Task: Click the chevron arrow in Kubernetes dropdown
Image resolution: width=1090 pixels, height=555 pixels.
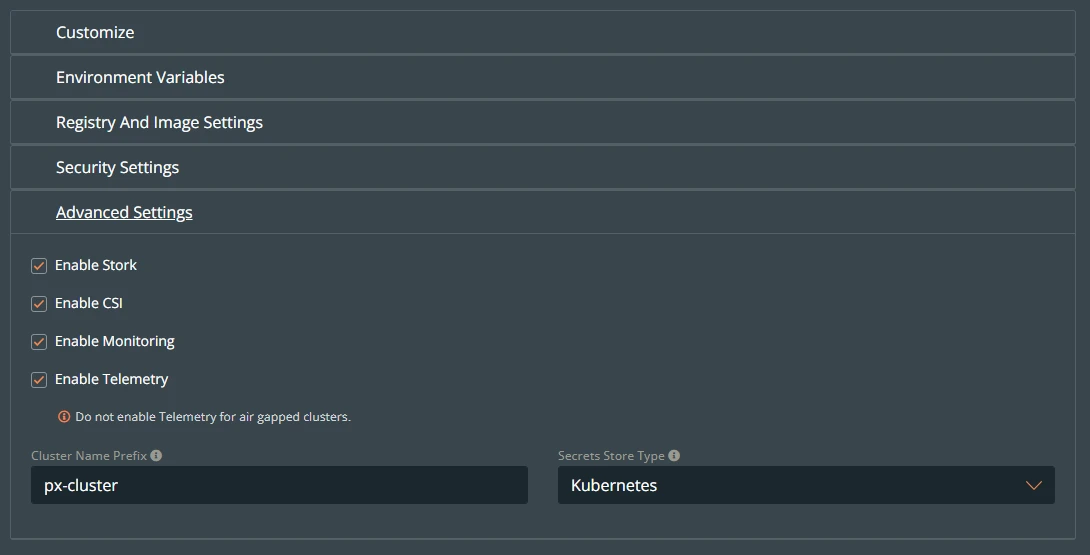Action: point(1034,485)
